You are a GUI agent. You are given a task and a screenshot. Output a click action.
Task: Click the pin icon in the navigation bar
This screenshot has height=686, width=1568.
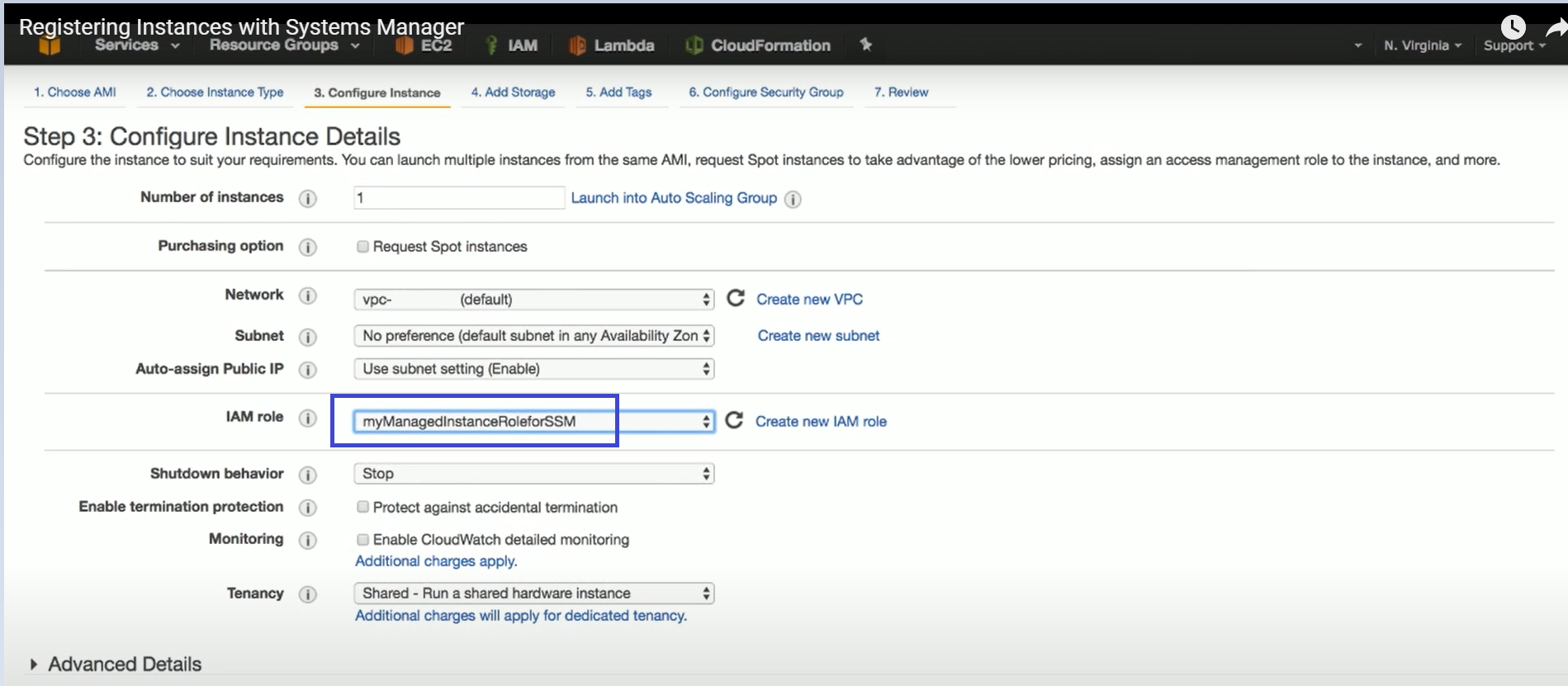865,45
